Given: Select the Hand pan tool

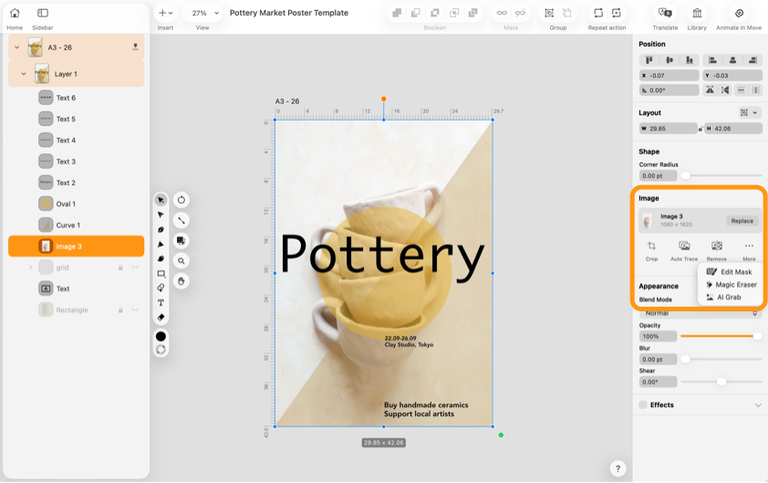Looking at the screenshot, I should pyautogui.click(x=181, y=281).
